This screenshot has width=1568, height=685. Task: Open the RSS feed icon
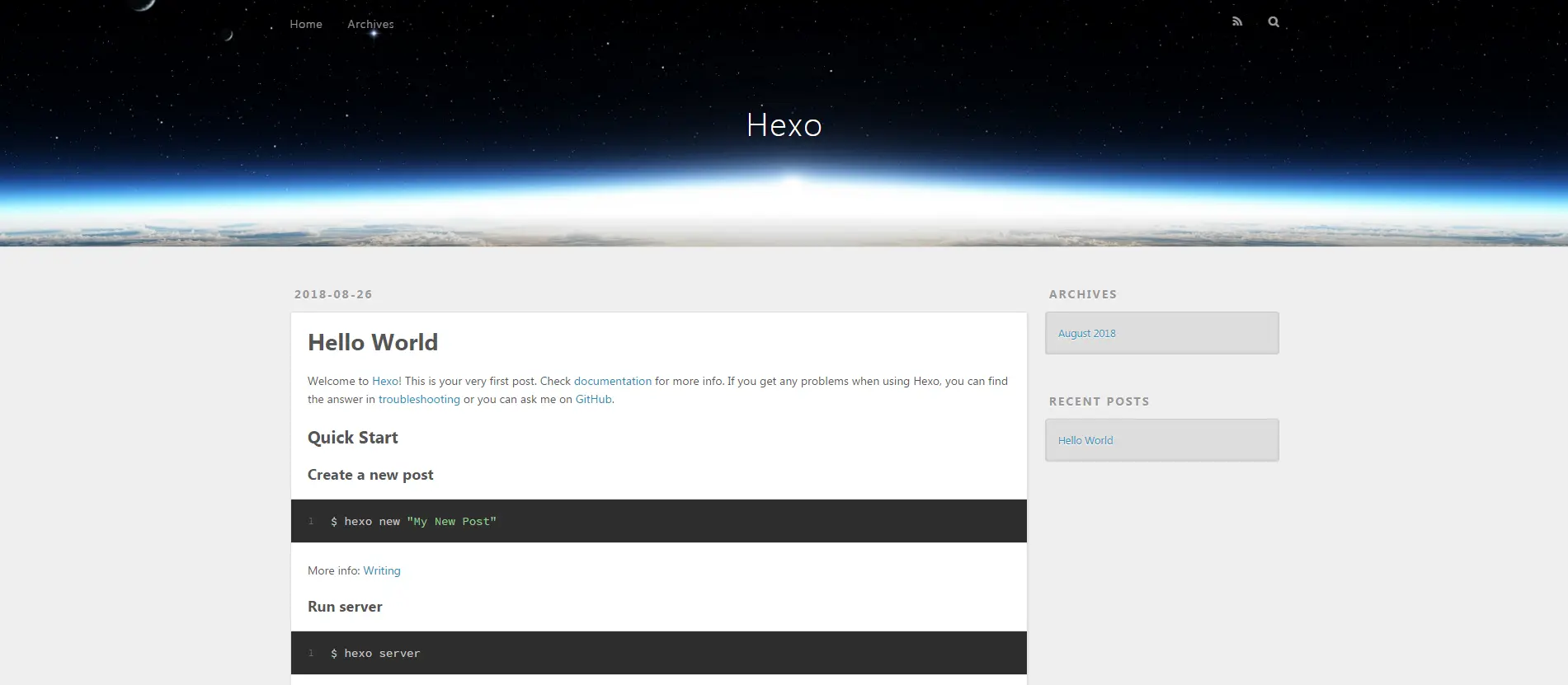click(1237, 21)
